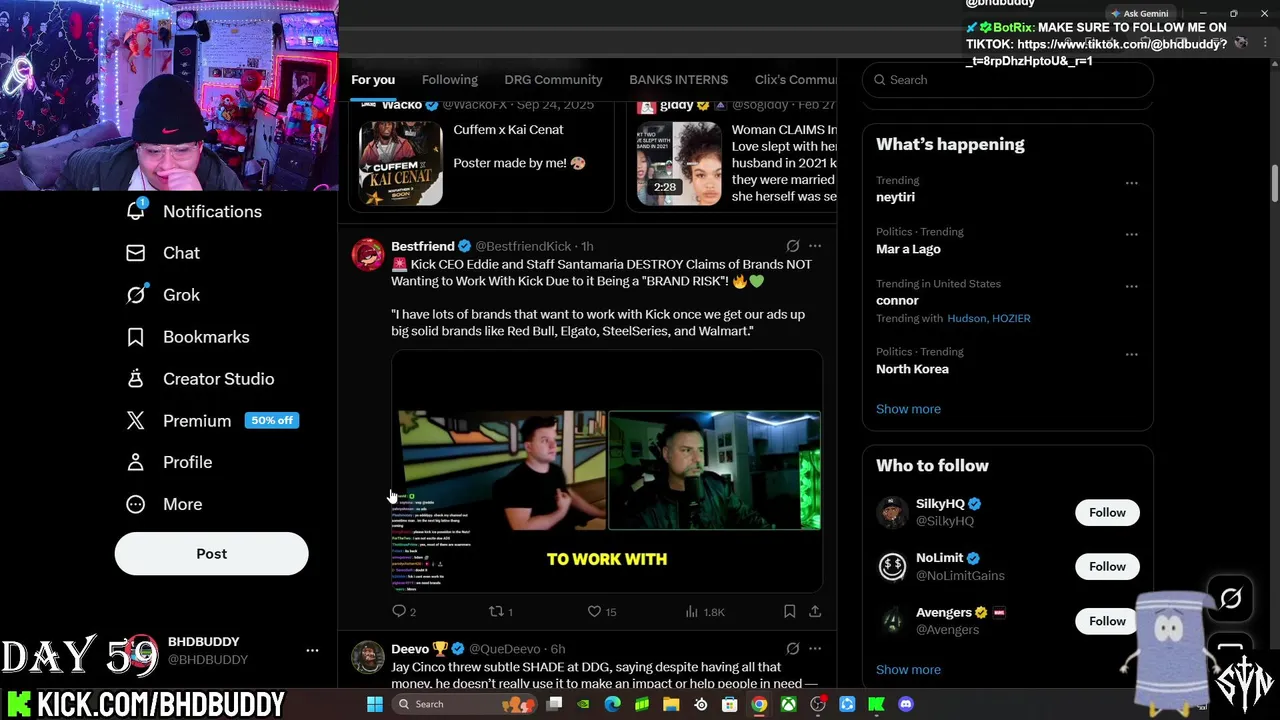Open Notifications from the sidebar bell icon
This screenshot has height=720, width=1280.
[x=136, y=210]
